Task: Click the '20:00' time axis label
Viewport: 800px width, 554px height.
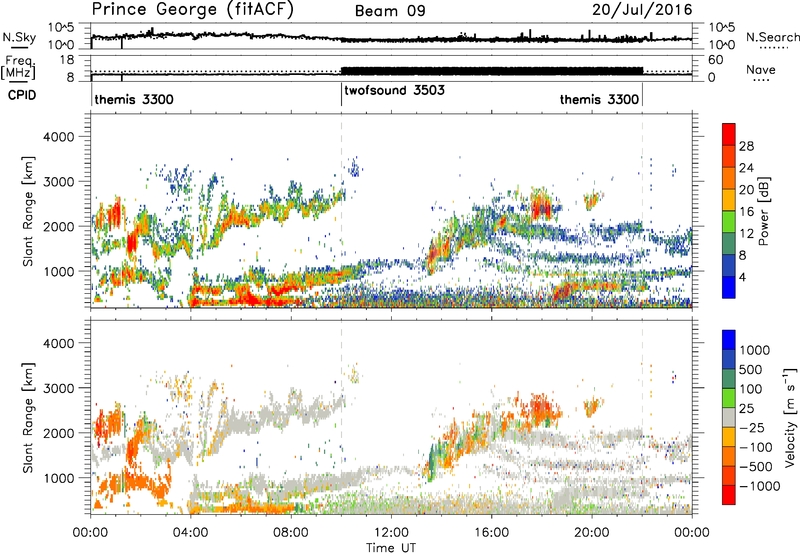Action: [592, 533]
